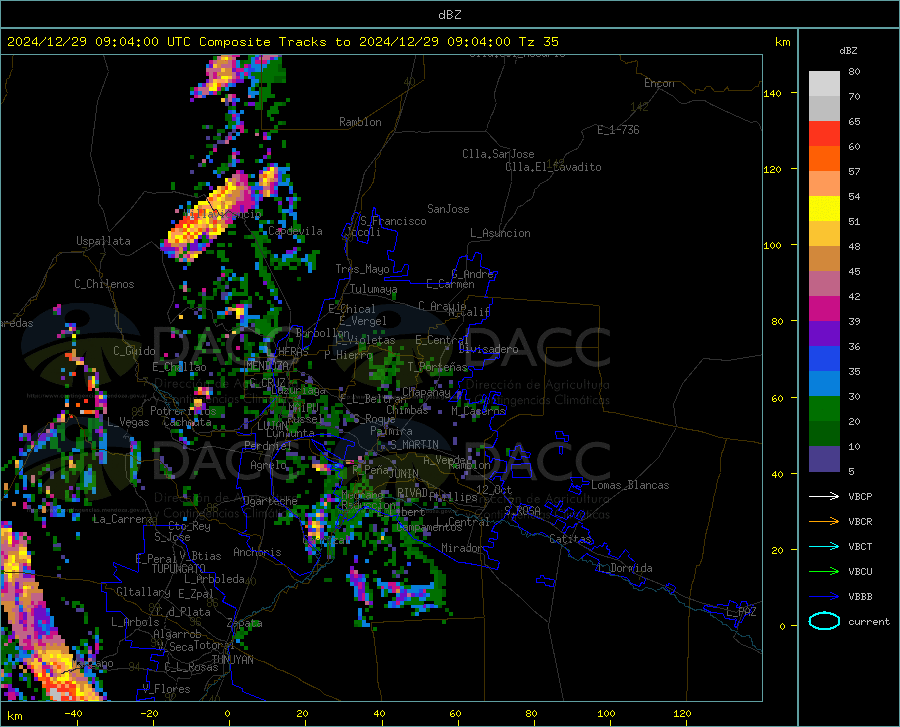Select the royal blue swatch below 36 dBZ
This screenshot has height=727, width=900.
pyautogui.click(x=824, y=359)
